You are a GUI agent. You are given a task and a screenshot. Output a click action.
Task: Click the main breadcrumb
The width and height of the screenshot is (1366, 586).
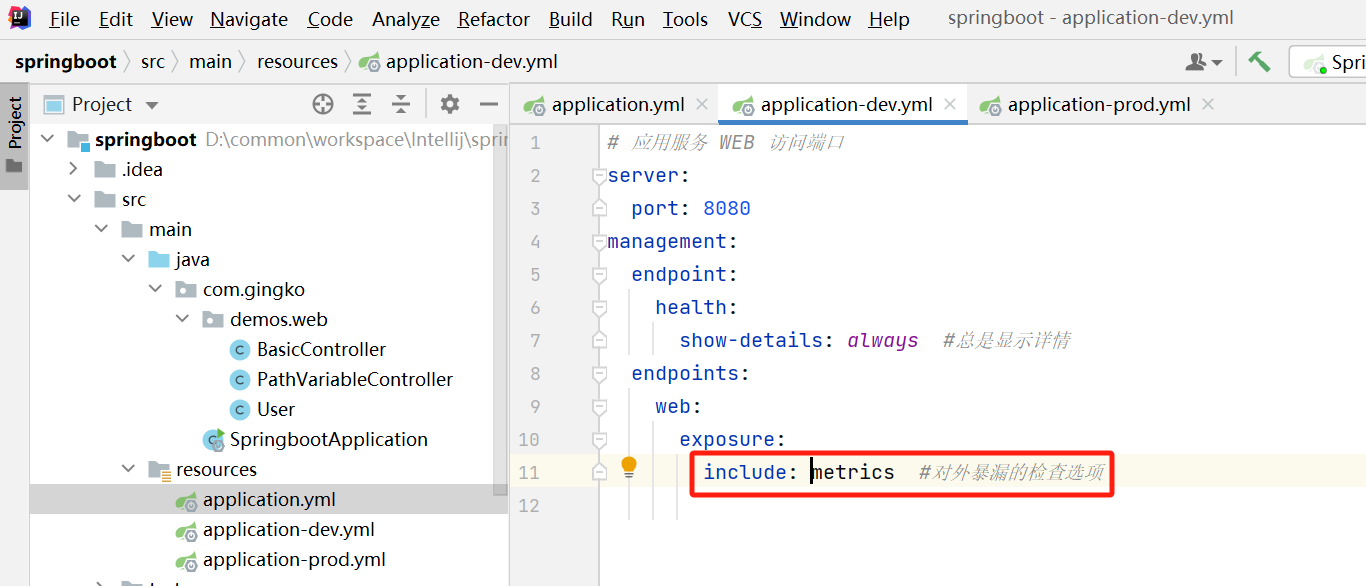210,61
